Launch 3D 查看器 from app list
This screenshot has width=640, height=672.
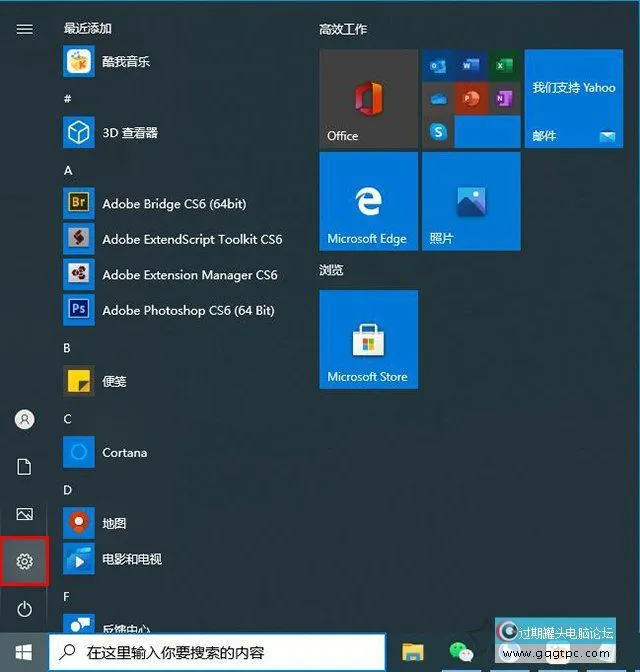coord(111,132)
